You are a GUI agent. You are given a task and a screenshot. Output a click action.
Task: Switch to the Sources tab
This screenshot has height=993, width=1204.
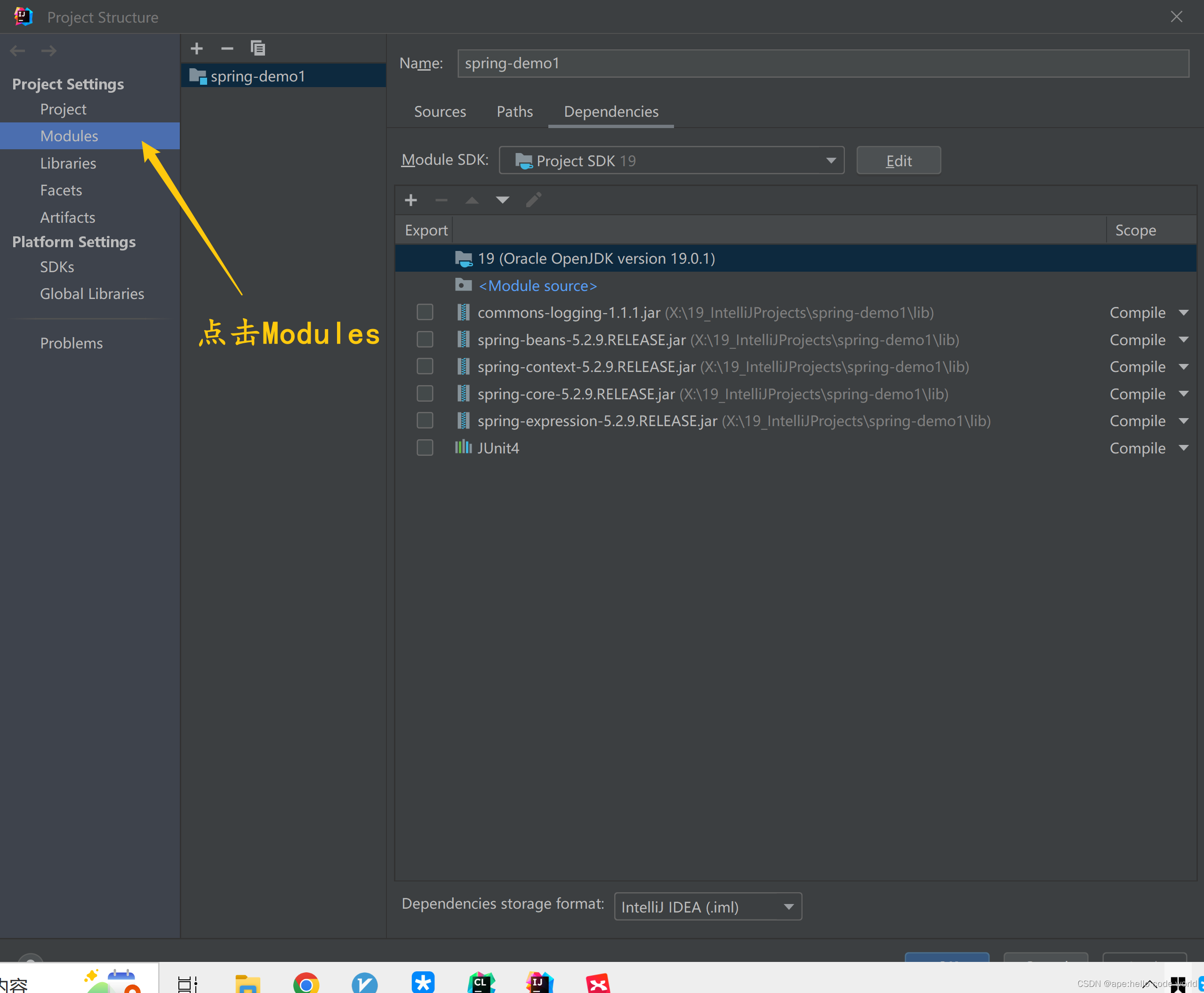[x=440, y=112]
